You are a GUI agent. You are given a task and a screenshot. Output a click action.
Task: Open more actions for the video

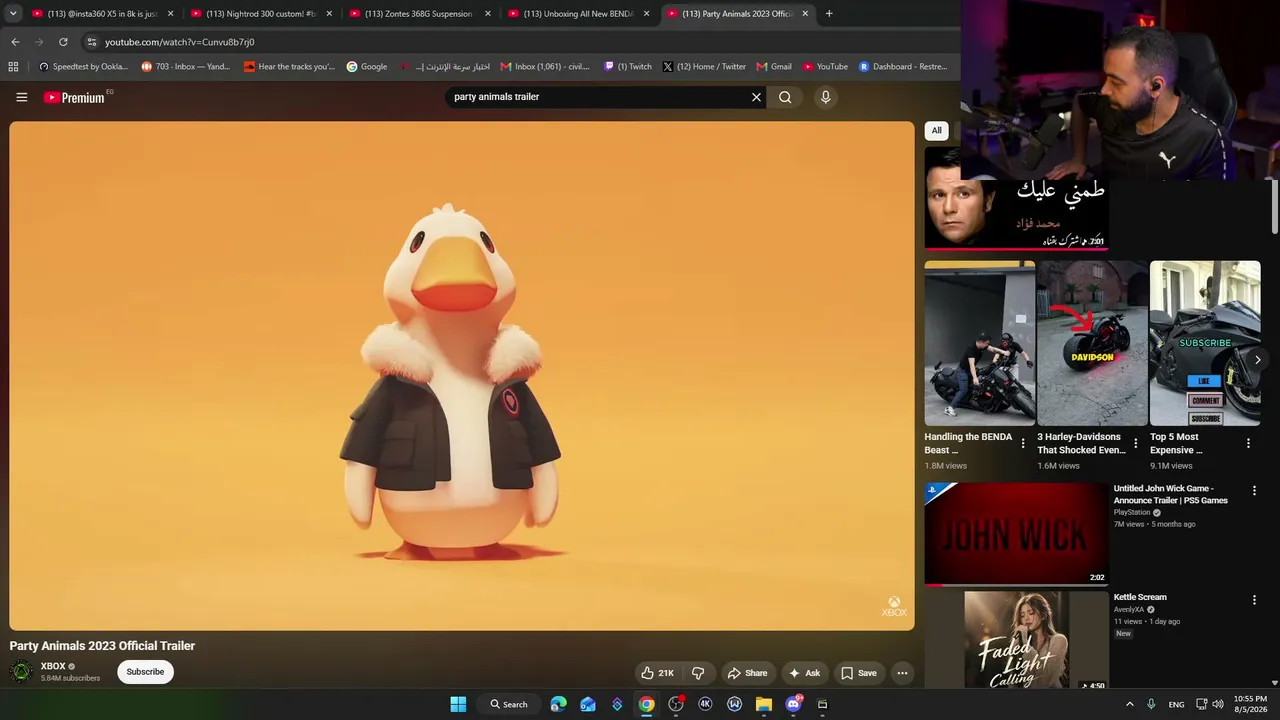[x=902, y=673]
